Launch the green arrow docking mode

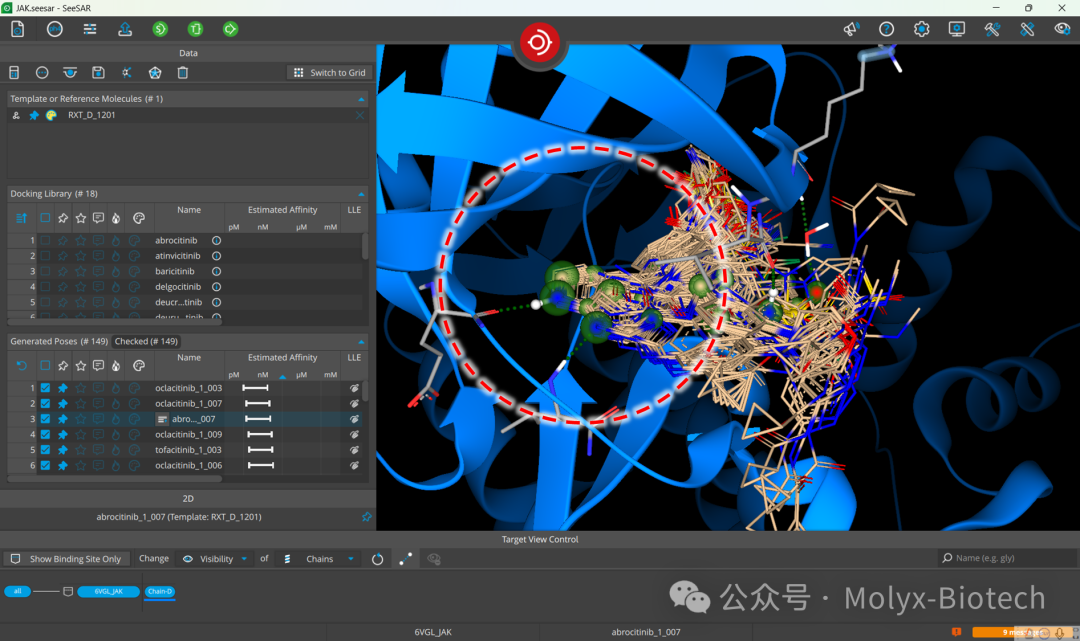231,29
